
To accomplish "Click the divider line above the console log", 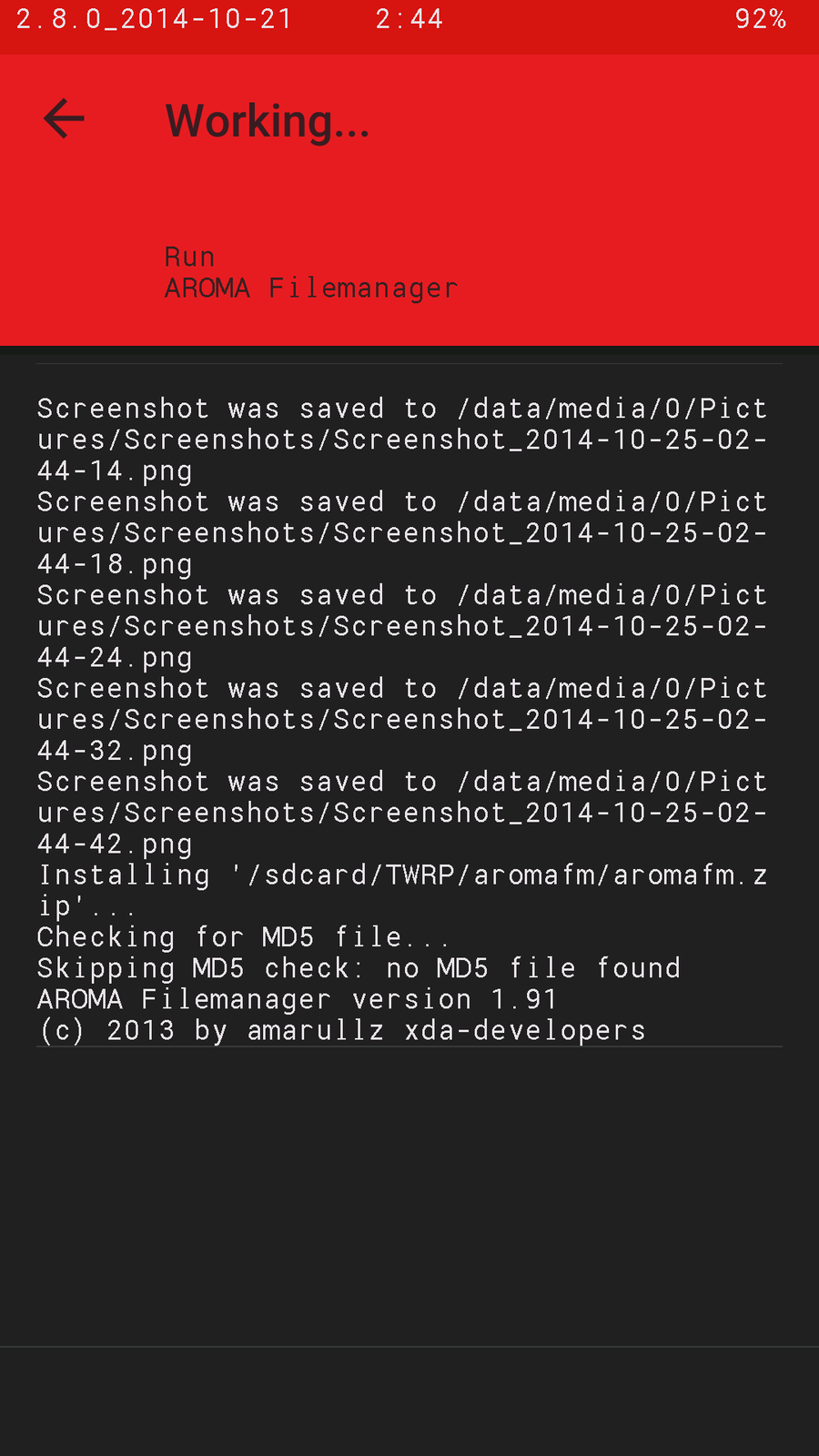I will tap(409, 364).
